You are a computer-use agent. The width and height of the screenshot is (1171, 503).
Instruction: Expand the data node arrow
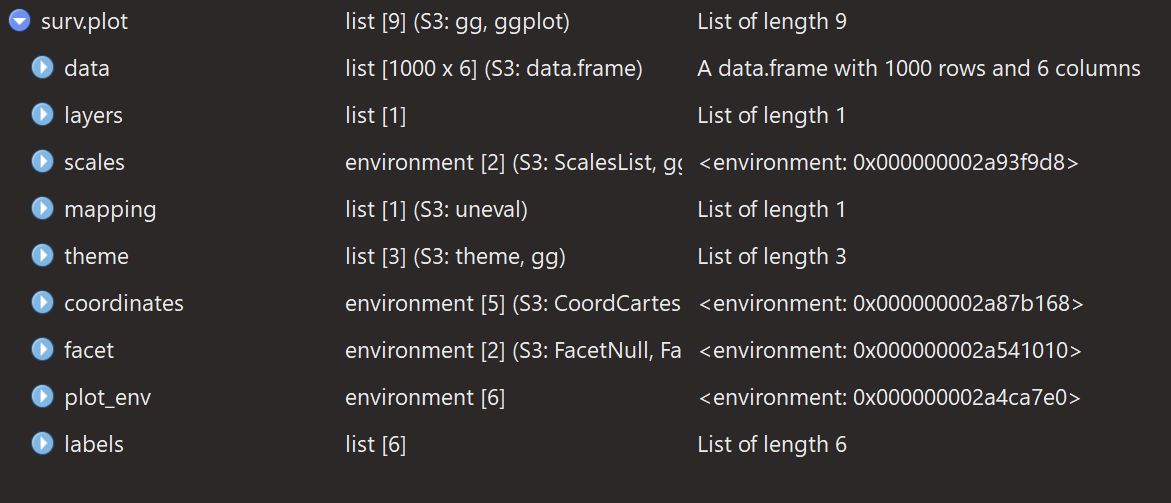pos(42,68)
